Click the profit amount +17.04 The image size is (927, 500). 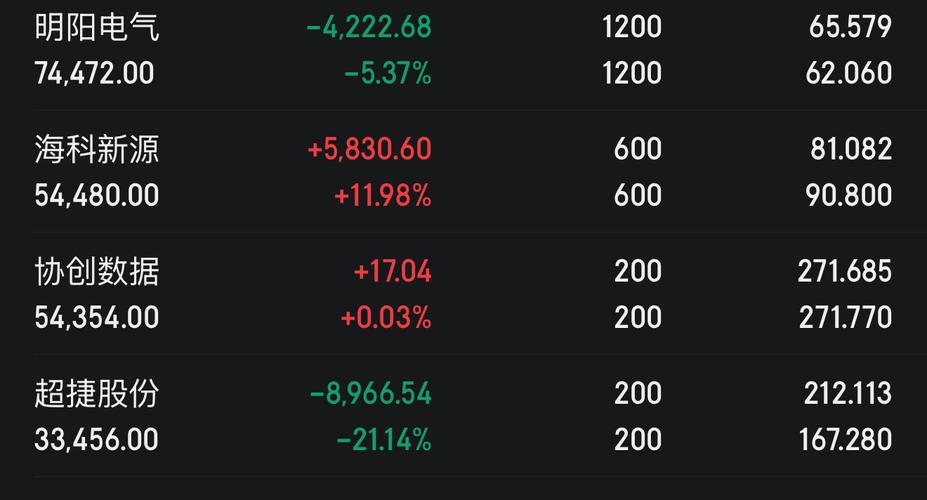pyautogui.click(x=393, y=272)
